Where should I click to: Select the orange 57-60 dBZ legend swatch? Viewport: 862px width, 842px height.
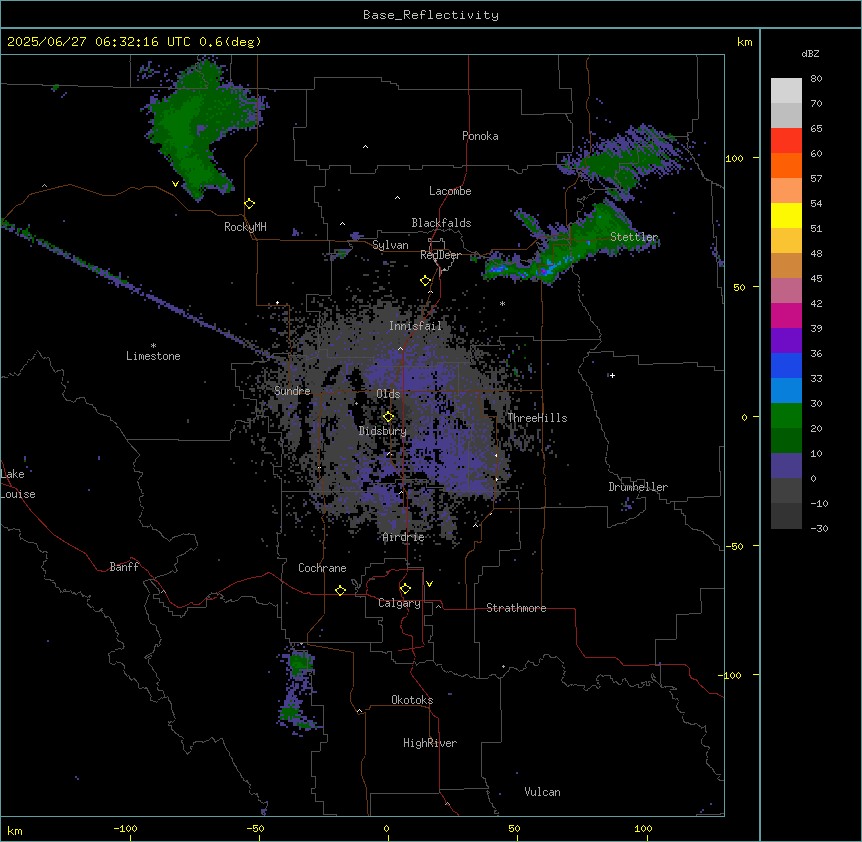(x=786, y=165)
